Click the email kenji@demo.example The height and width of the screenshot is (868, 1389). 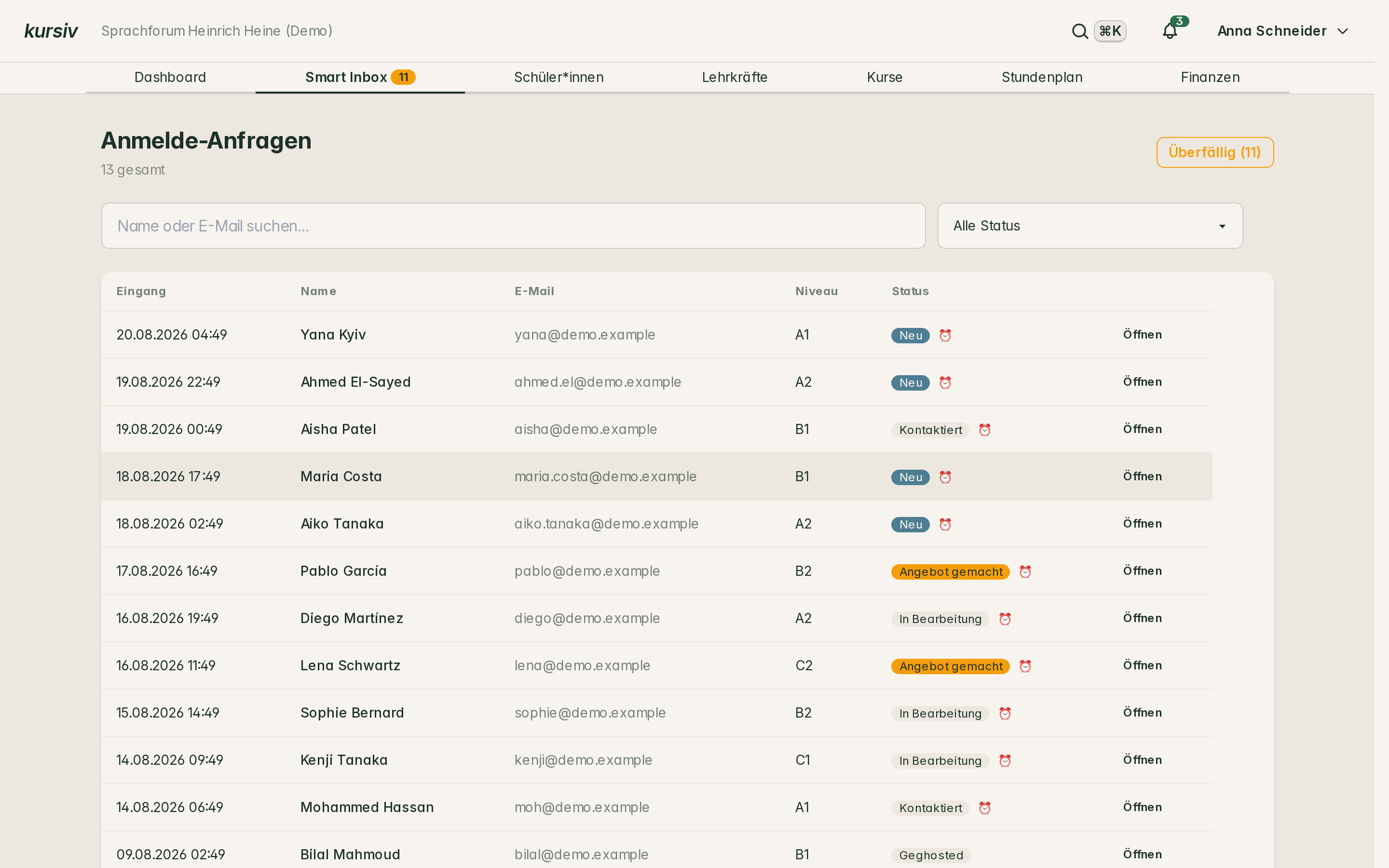click(583, 760)
